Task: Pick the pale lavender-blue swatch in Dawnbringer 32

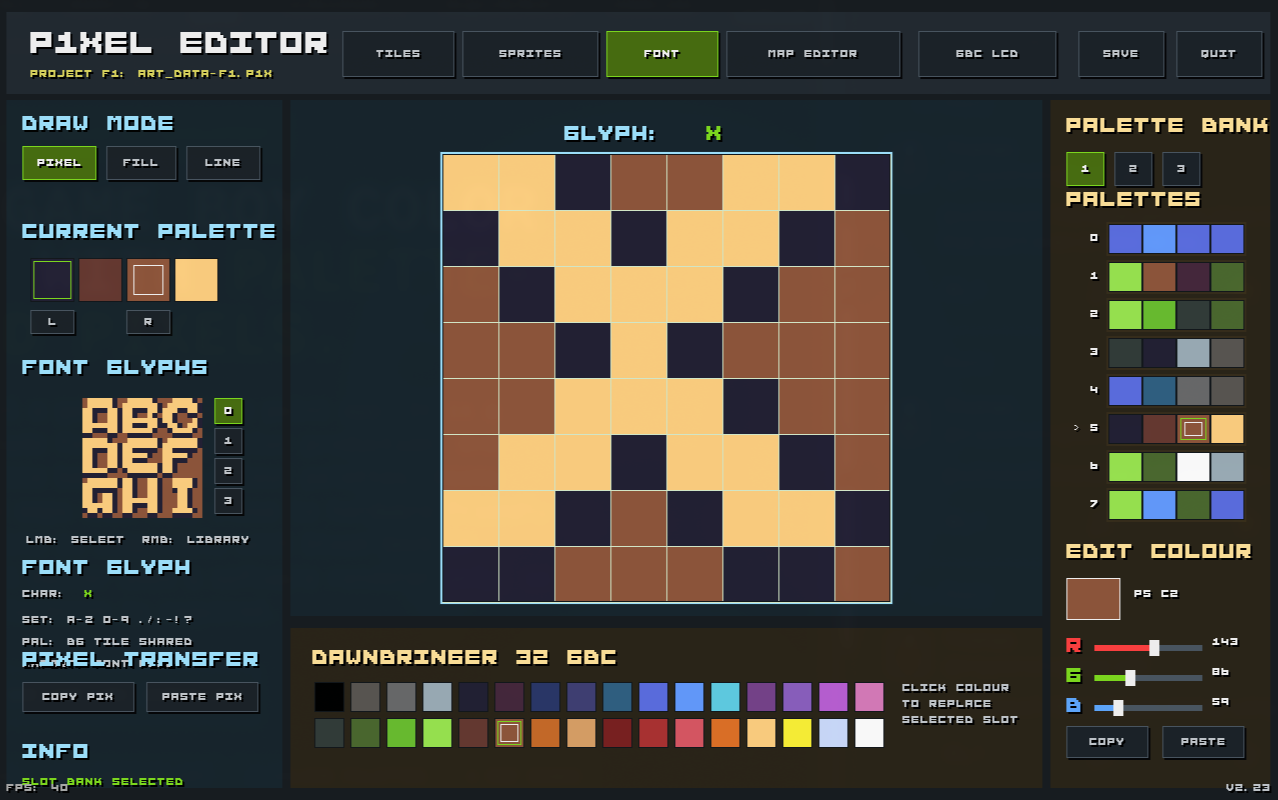Action: [833, 733]
